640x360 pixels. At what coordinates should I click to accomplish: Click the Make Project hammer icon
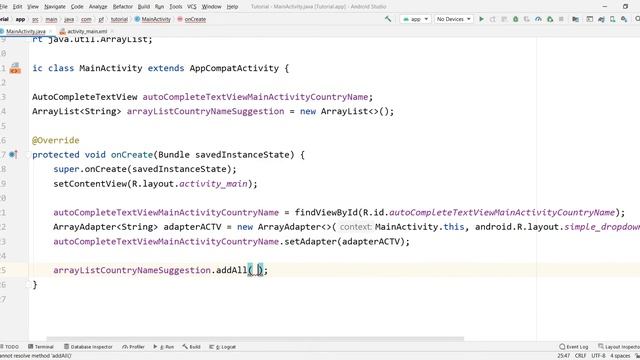(388, 19)
